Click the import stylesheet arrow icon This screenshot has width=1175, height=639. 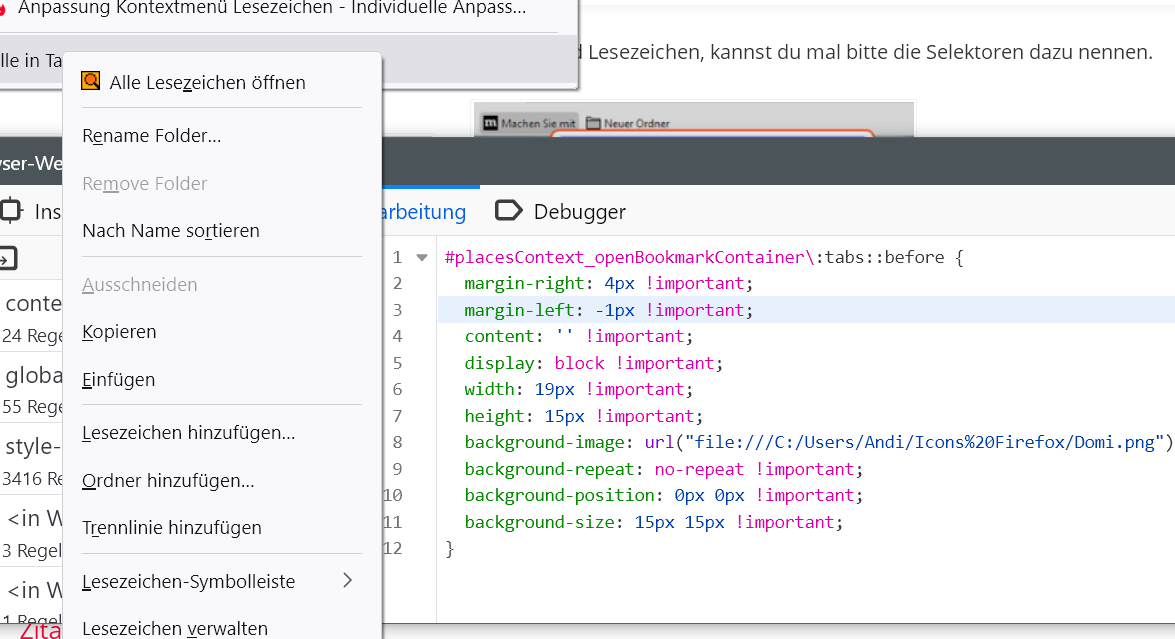[x=7, y=259]
